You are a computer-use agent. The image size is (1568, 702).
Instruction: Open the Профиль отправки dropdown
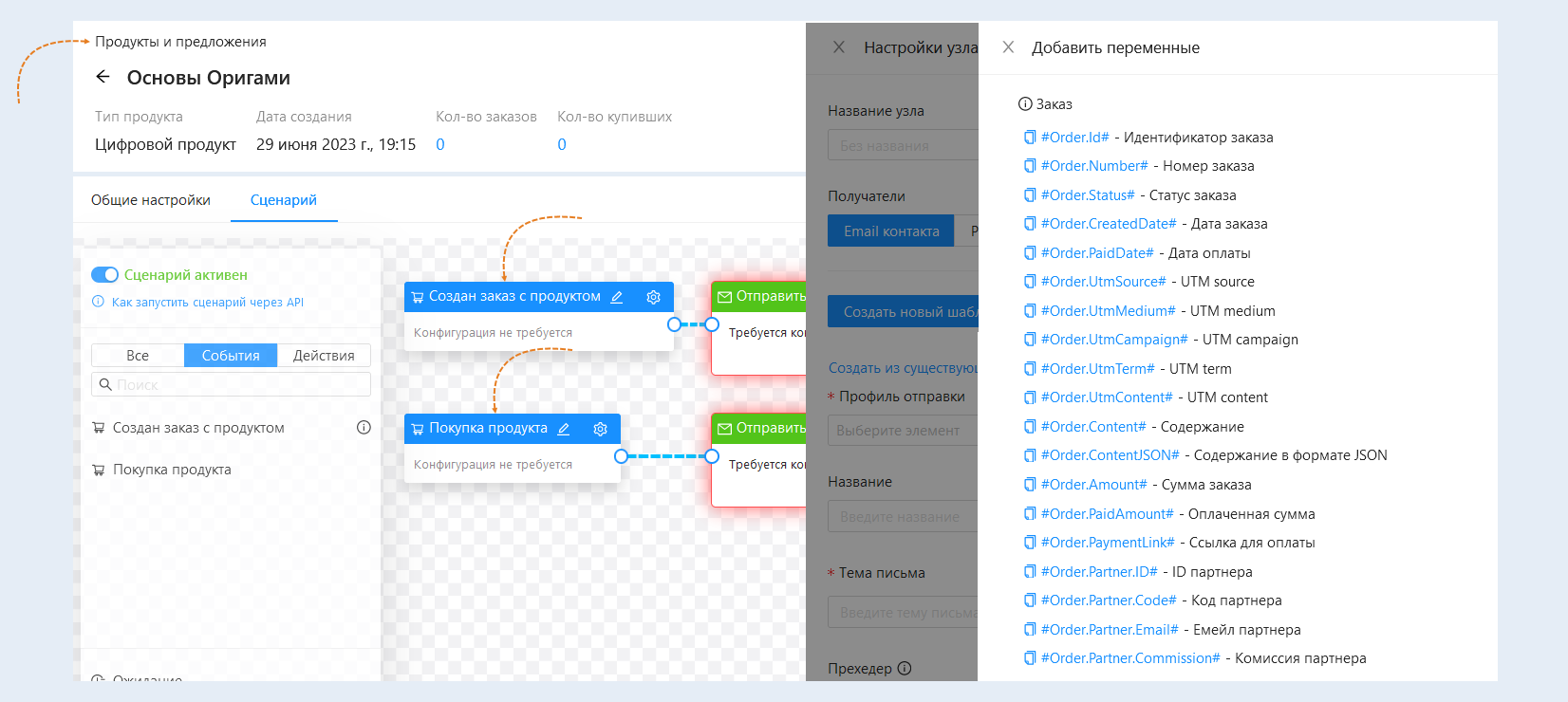click(902, 431)
